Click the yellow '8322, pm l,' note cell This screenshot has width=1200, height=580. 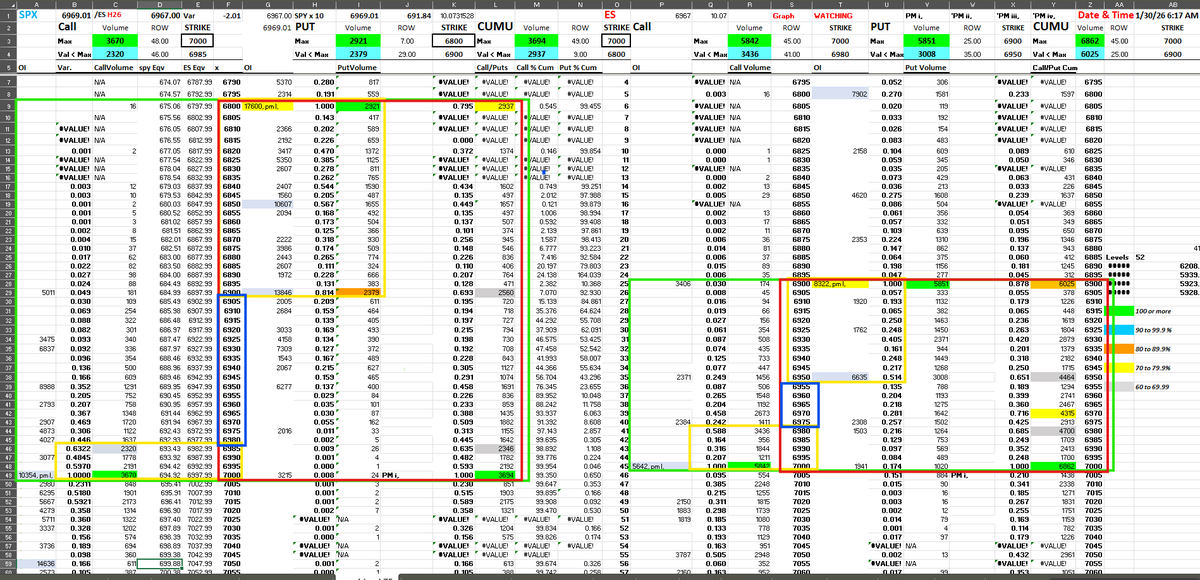pyautogui.click(x=840, y=284)
